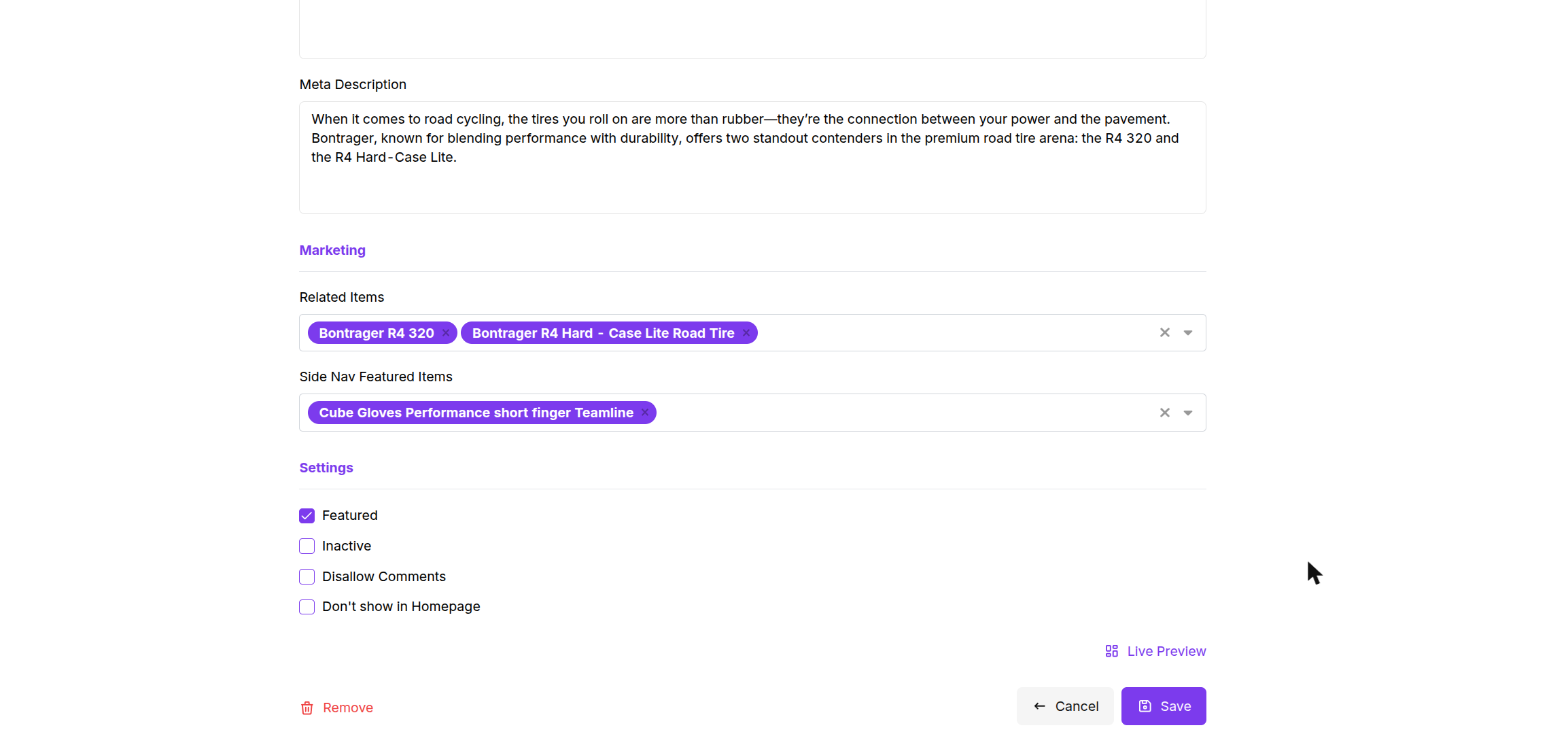Remove Bontrager R4 Hard - Case Lite tag
The width and height of the screenshot is (1568, 732).
[746, 333]
